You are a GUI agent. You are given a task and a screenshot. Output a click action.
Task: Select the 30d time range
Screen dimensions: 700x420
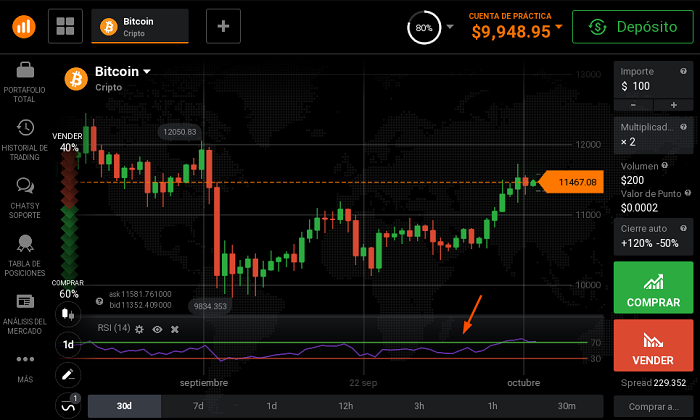[124, 406]
